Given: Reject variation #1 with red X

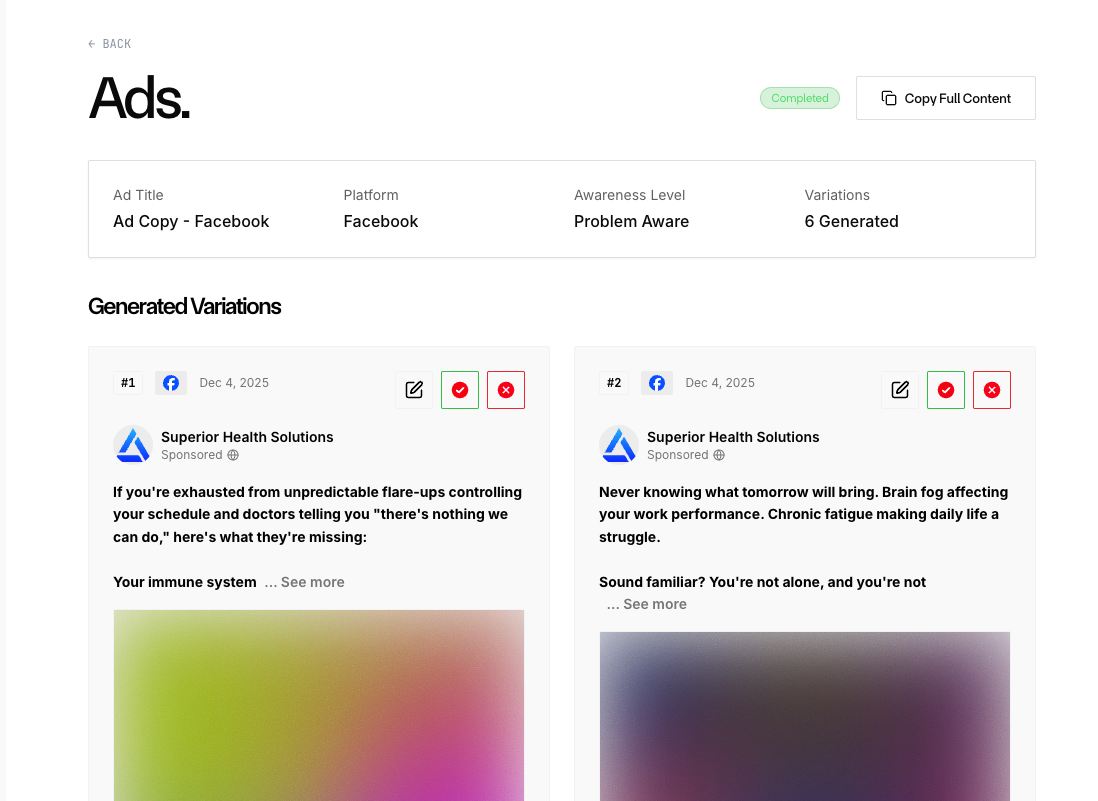Looking at the screenshot, I should [x=506, y=390].
